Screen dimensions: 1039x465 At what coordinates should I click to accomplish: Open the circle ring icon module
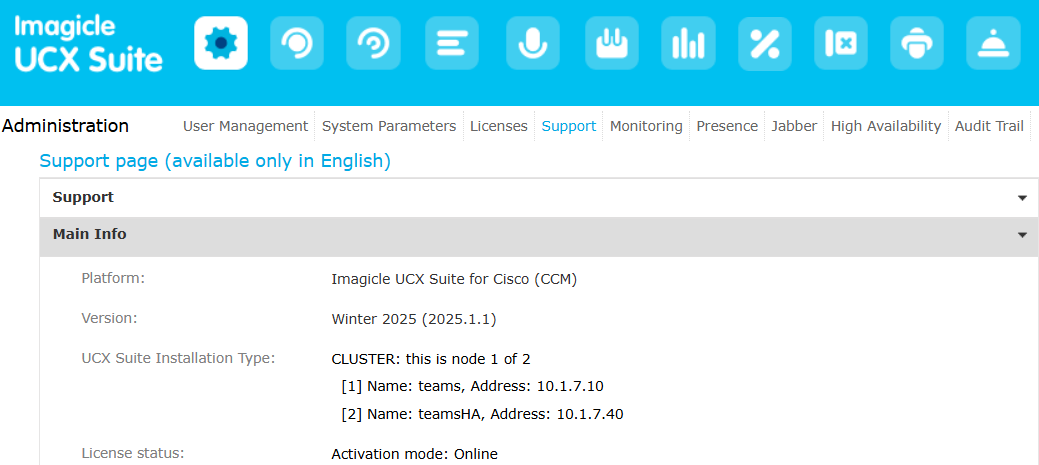point(298,43)
